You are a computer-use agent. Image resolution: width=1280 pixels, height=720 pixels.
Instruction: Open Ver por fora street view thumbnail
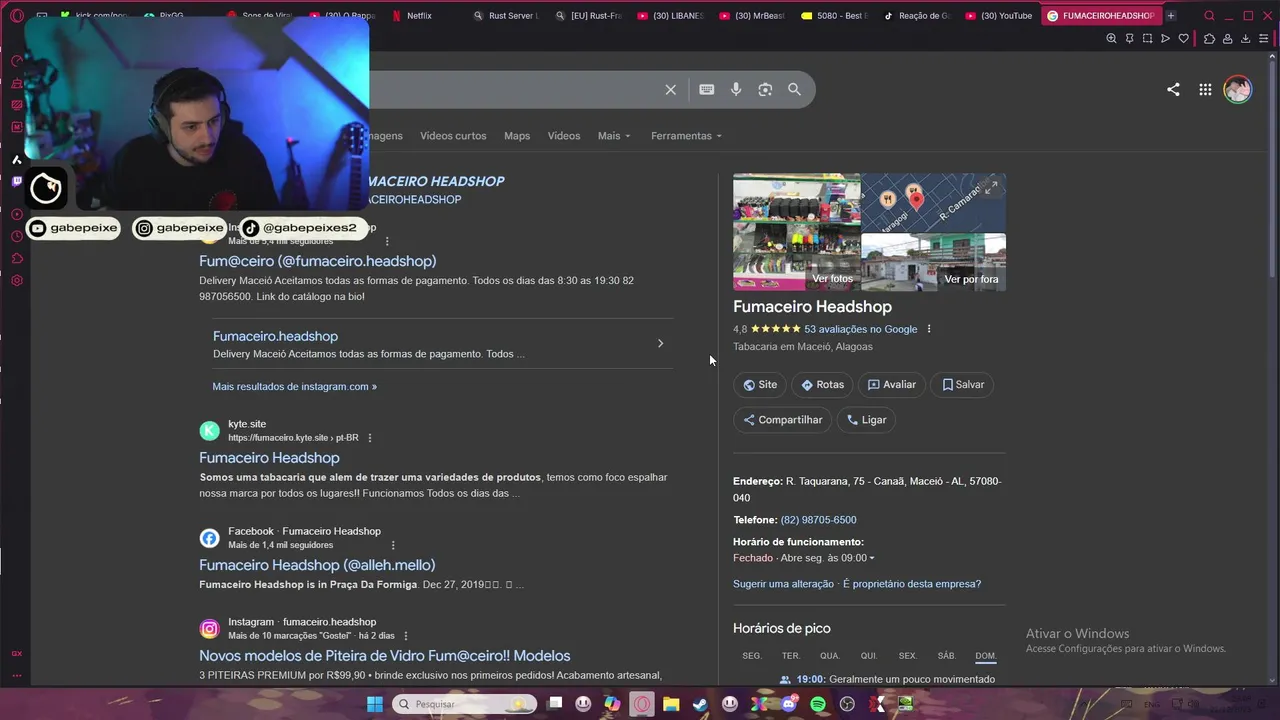(933, 262)
